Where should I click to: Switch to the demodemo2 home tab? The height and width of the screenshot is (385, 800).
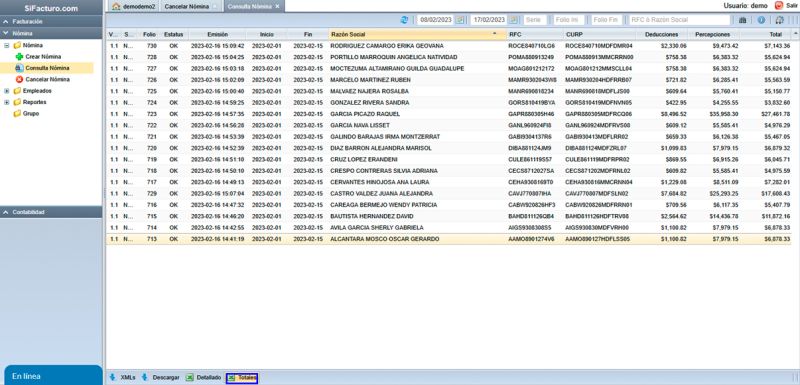133,6
